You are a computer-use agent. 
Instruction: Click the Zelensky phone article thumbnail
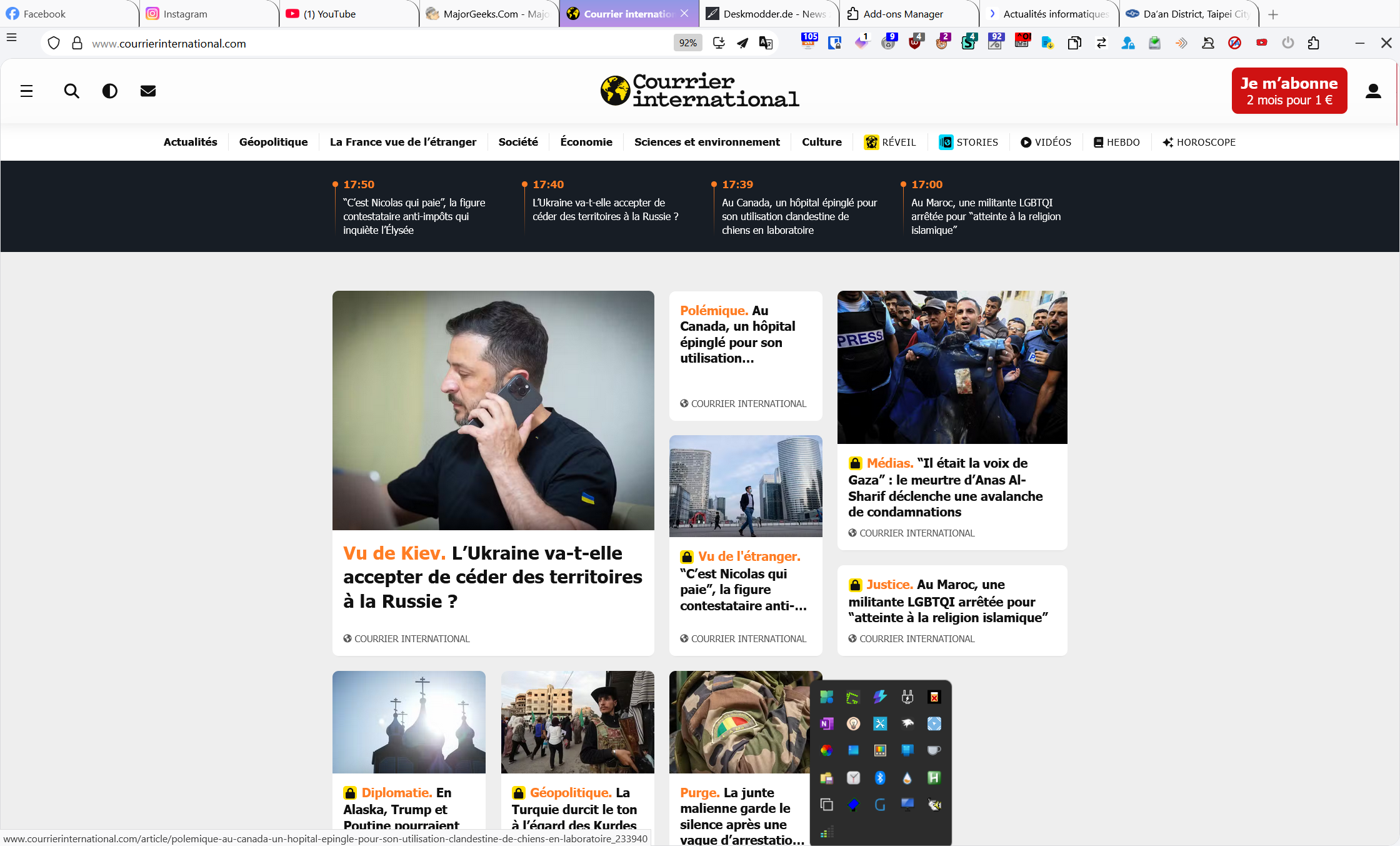coord(493,410)
